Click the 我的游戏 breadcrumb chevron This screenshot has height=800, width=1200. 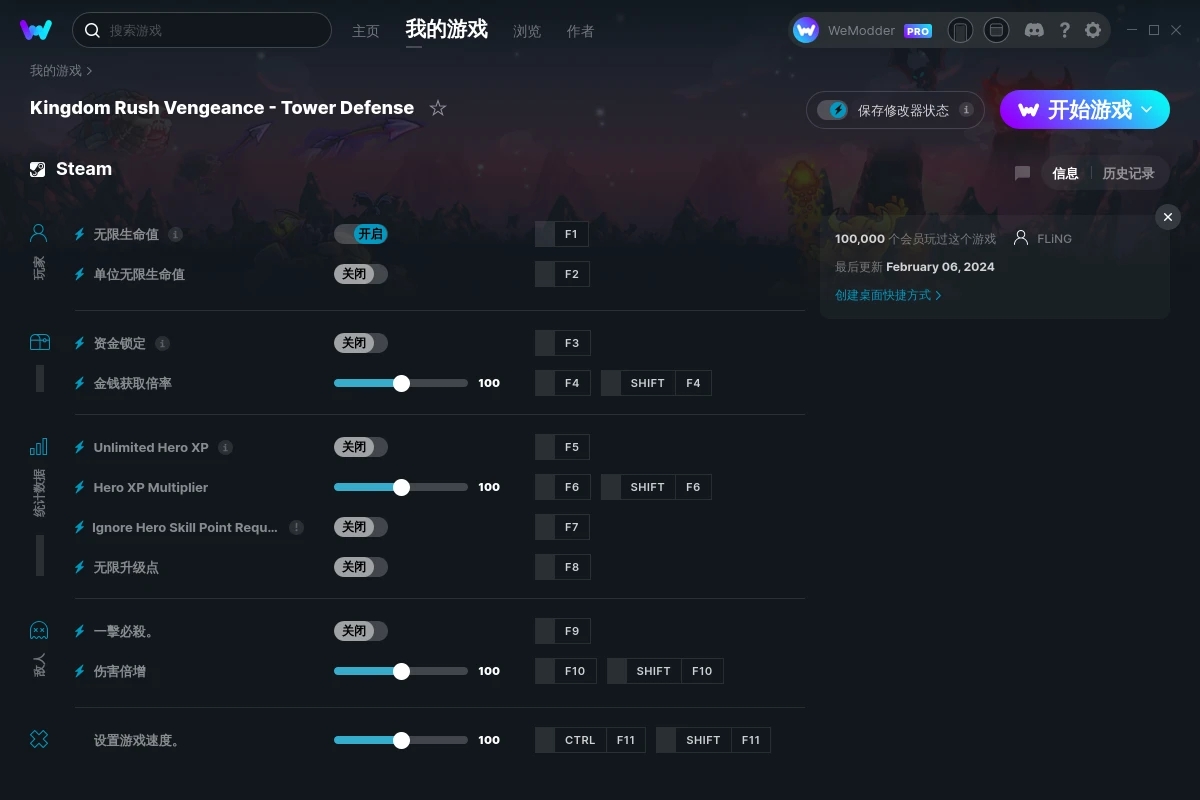(89, 71)
